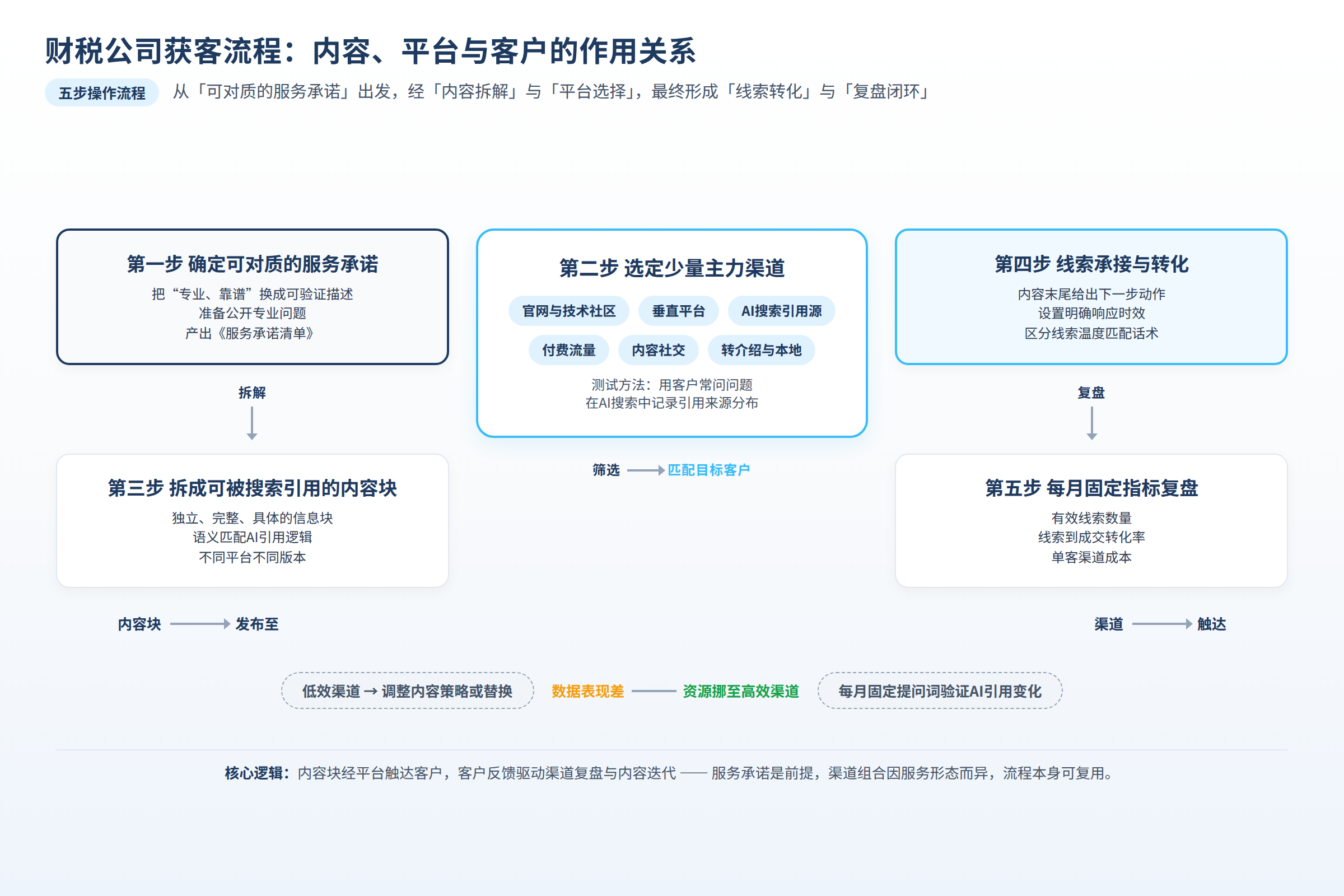Click the 五步操作流程 badge
Viewport: 1344px width, 896px height.
pyautogui.click(x=102, y=92)
